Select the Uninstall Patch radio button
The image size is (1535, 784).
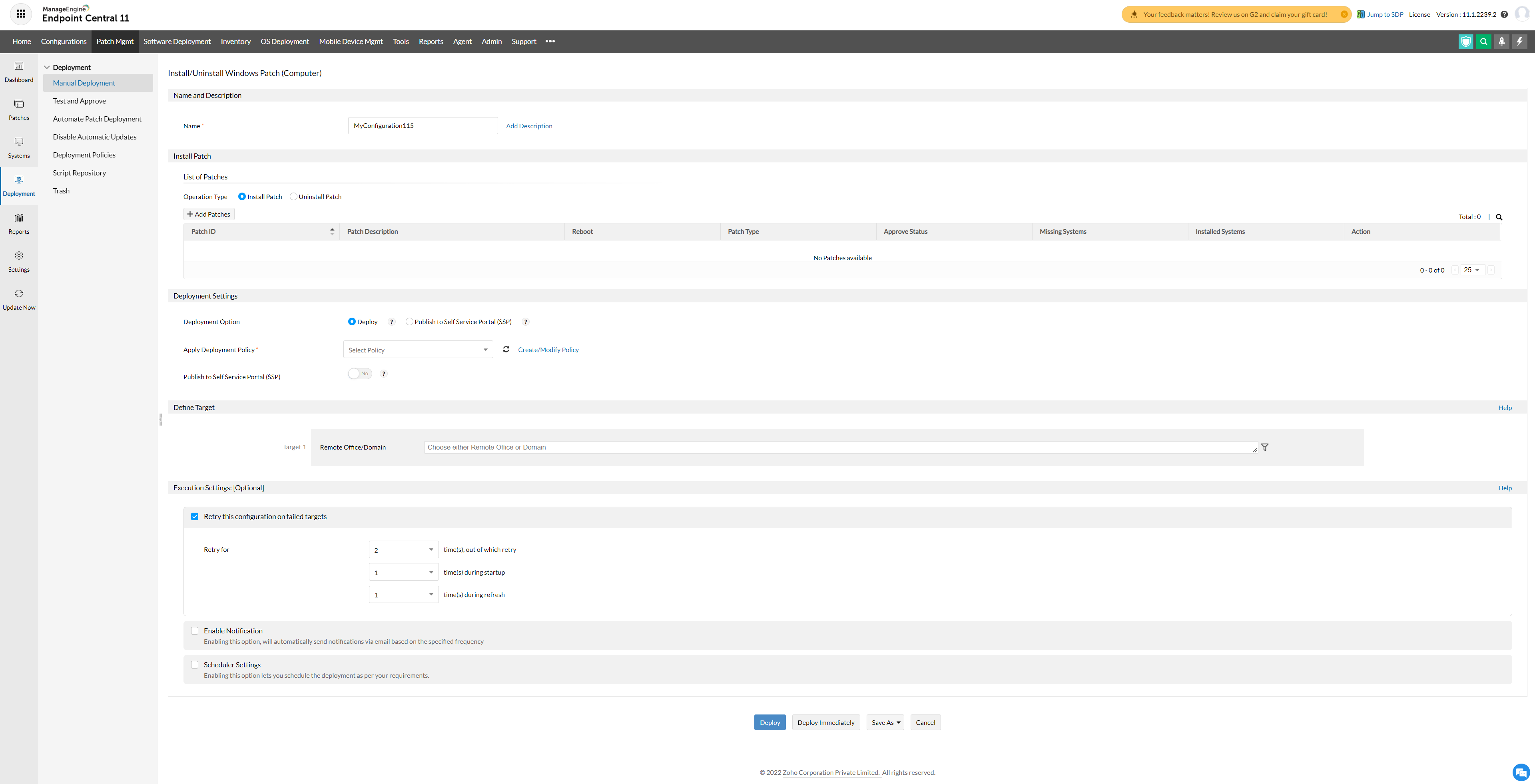[293, 197]
